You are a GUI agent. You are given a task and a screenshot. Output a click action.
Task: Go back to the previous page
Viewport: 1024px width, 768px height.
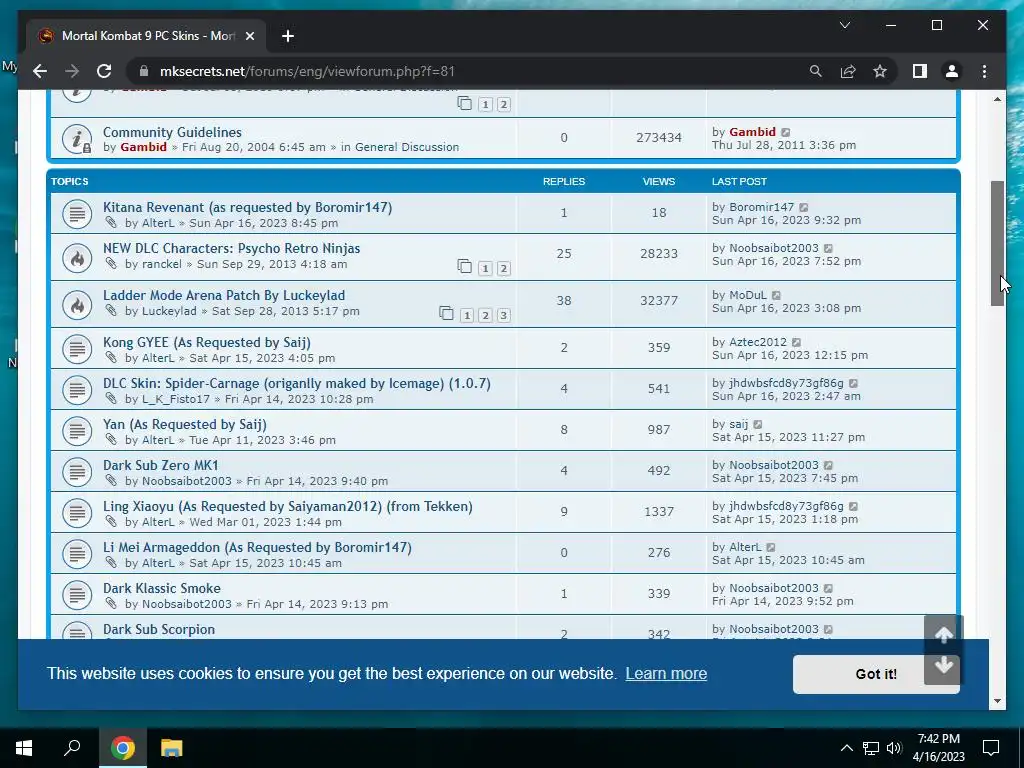[x=40, y=71]
